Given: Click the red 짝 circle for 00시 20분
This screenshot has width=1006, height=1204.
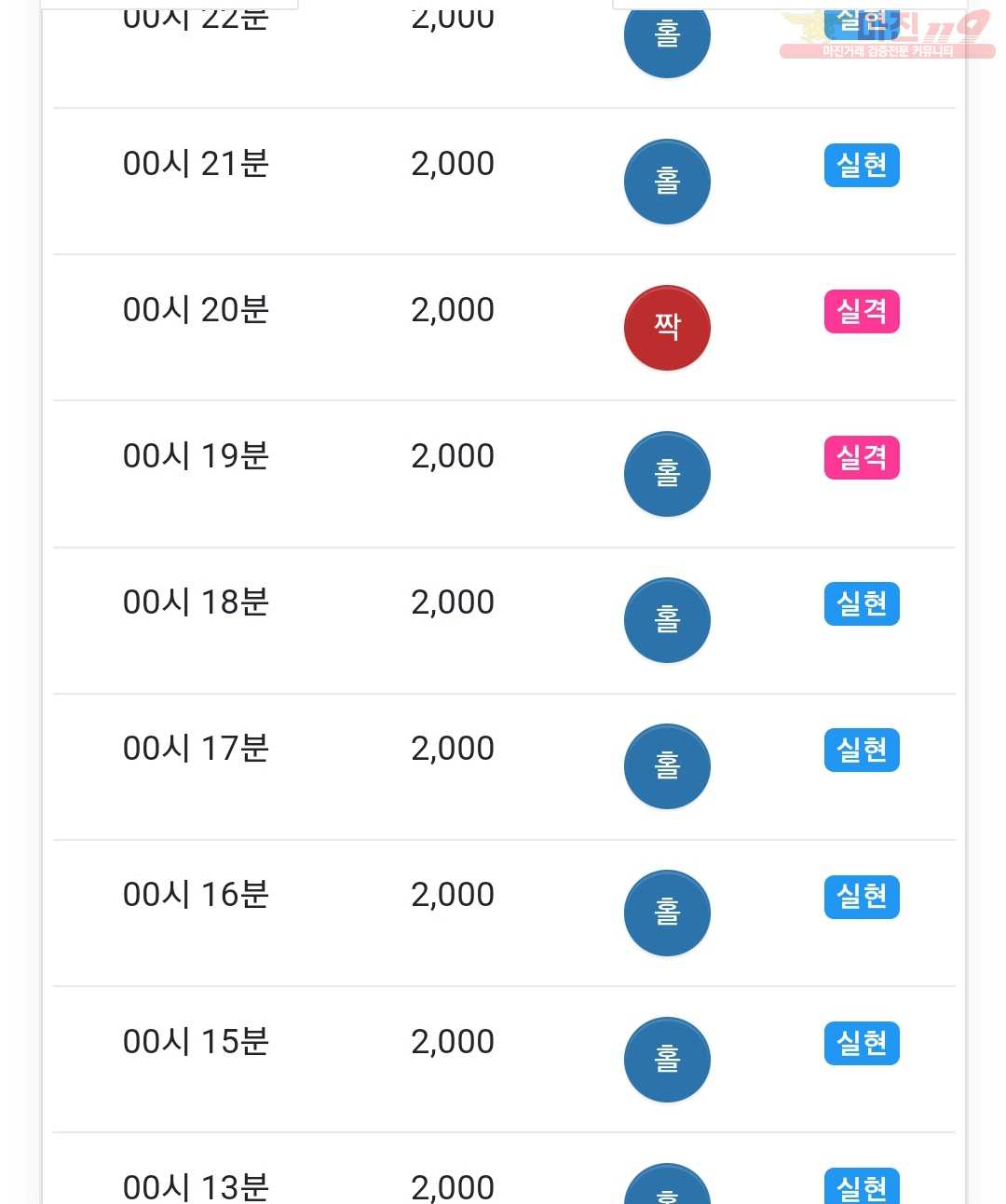Looking at the screenshot, I should 667,328.
